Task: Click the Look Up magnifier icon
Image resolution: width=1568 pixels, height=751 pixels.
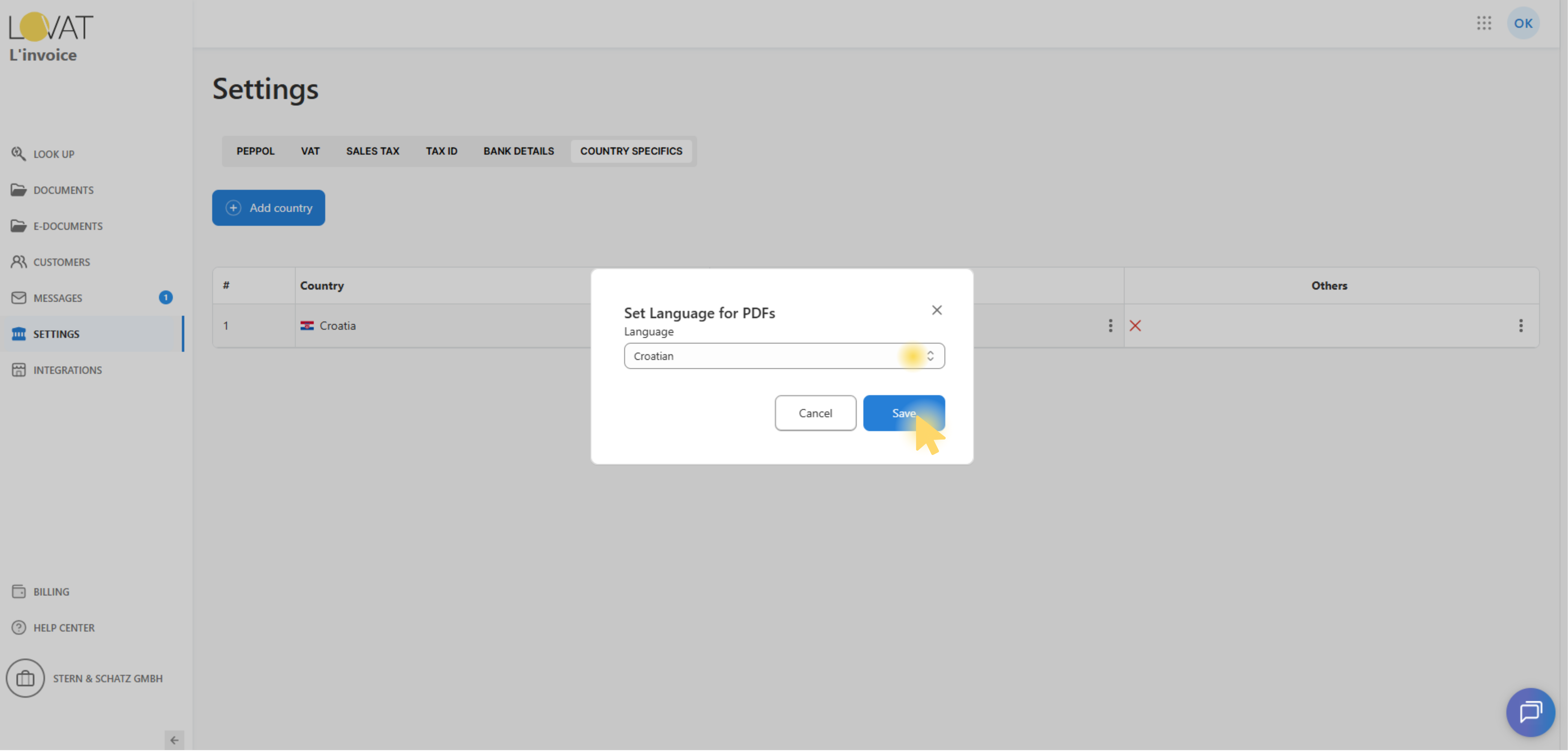Action: tap(18, 154)
